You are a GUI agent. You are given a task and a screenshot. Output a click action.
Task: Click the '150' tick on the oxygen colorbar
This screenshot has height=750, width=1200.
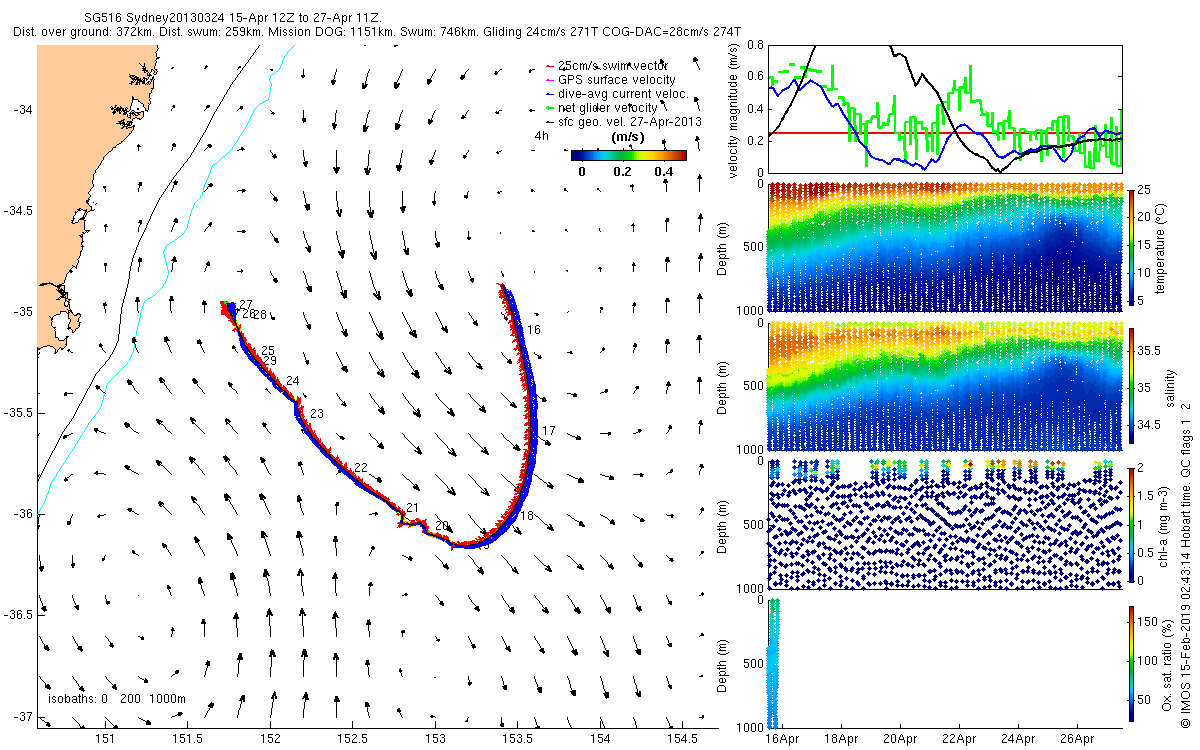pos(1150,622)
